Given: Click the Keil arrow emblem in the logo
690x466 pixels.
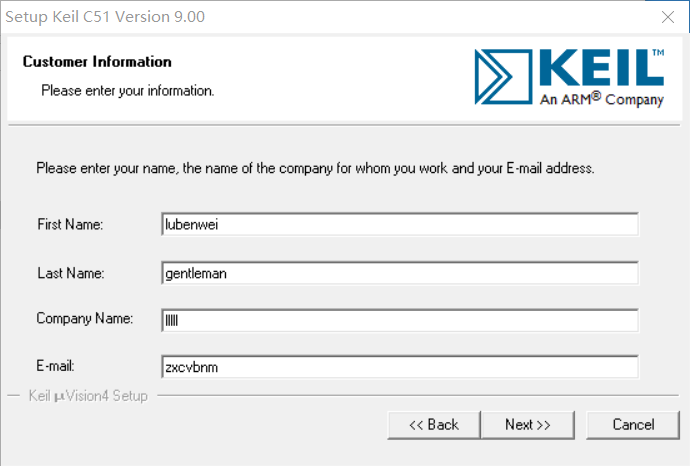Looking at the screenshot, I should coord(505,74).
